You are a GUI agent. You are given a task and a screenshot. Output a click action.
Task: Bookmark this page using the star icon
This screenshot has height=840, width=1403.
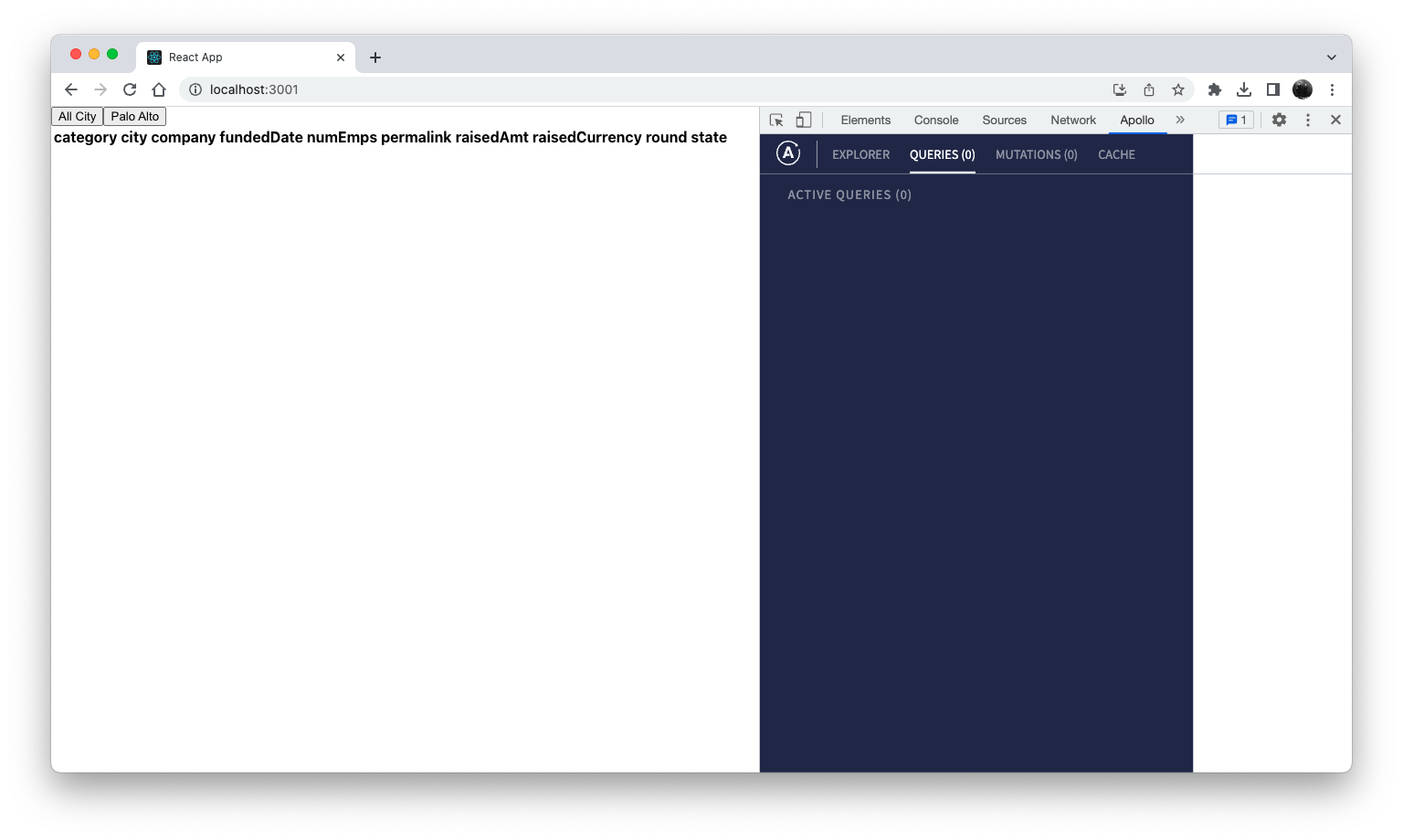1178,89
